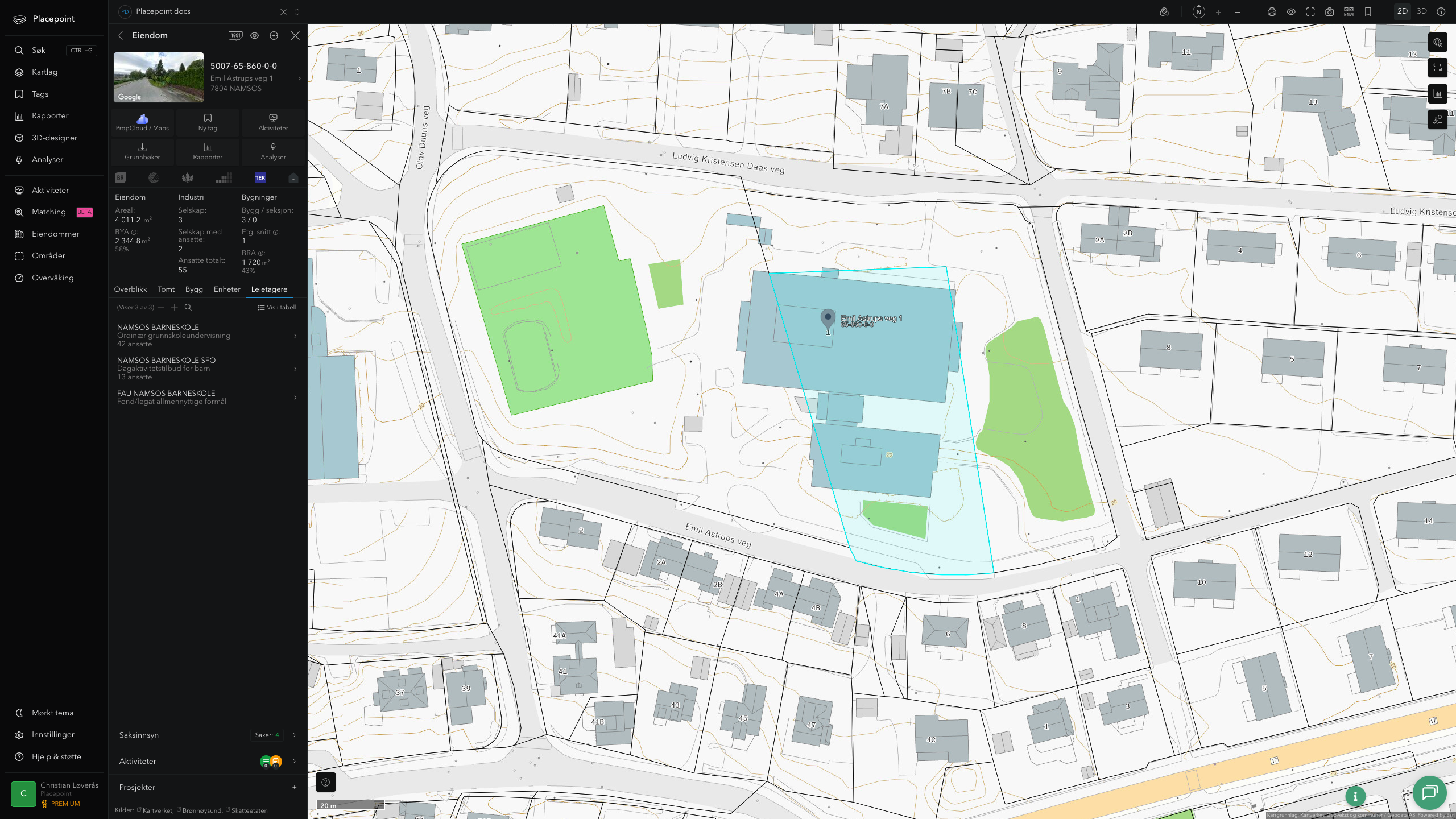The image size is (1456, 819).
Task: Expand NAMSOS BARNESKOLE SFO tenant entry
Action: (208, 369)
